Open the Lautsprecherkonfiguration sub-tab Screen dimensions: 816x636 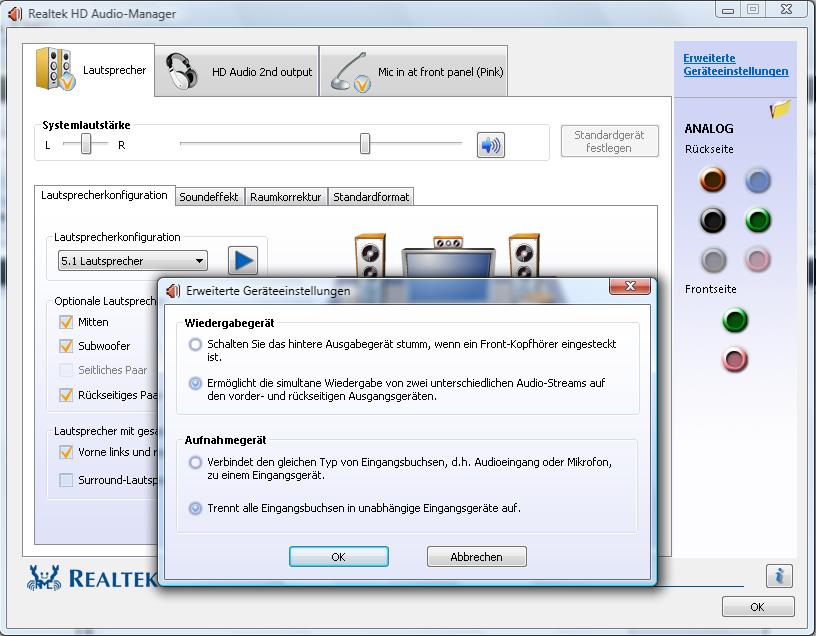coord(104,195)
